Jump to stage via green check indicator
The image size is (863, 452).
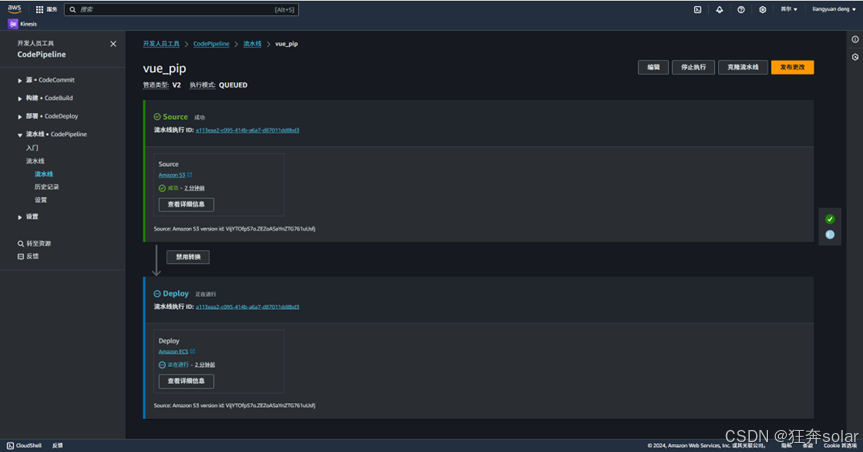pos(830,219)
